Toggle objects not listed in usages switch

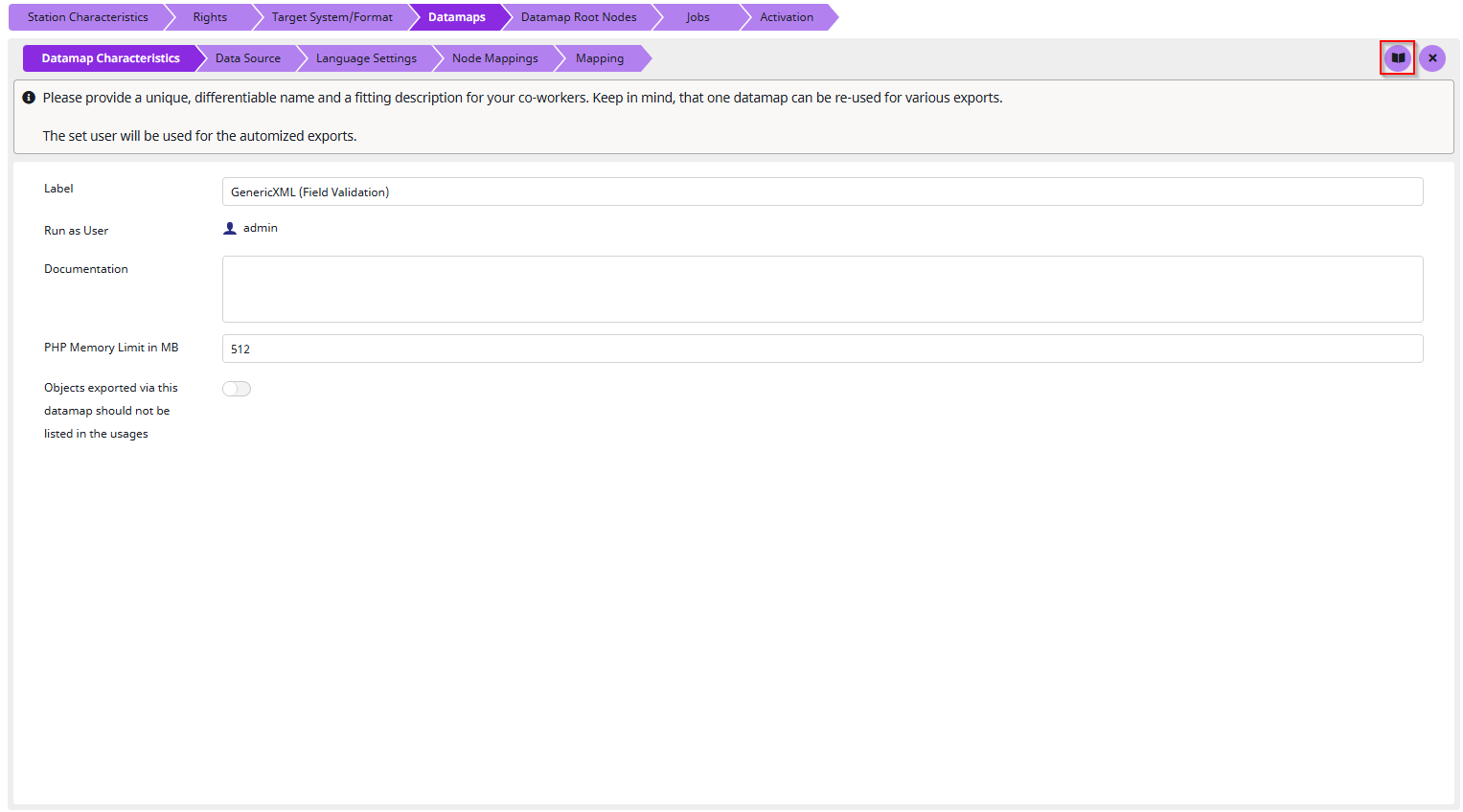click(237, 389)
